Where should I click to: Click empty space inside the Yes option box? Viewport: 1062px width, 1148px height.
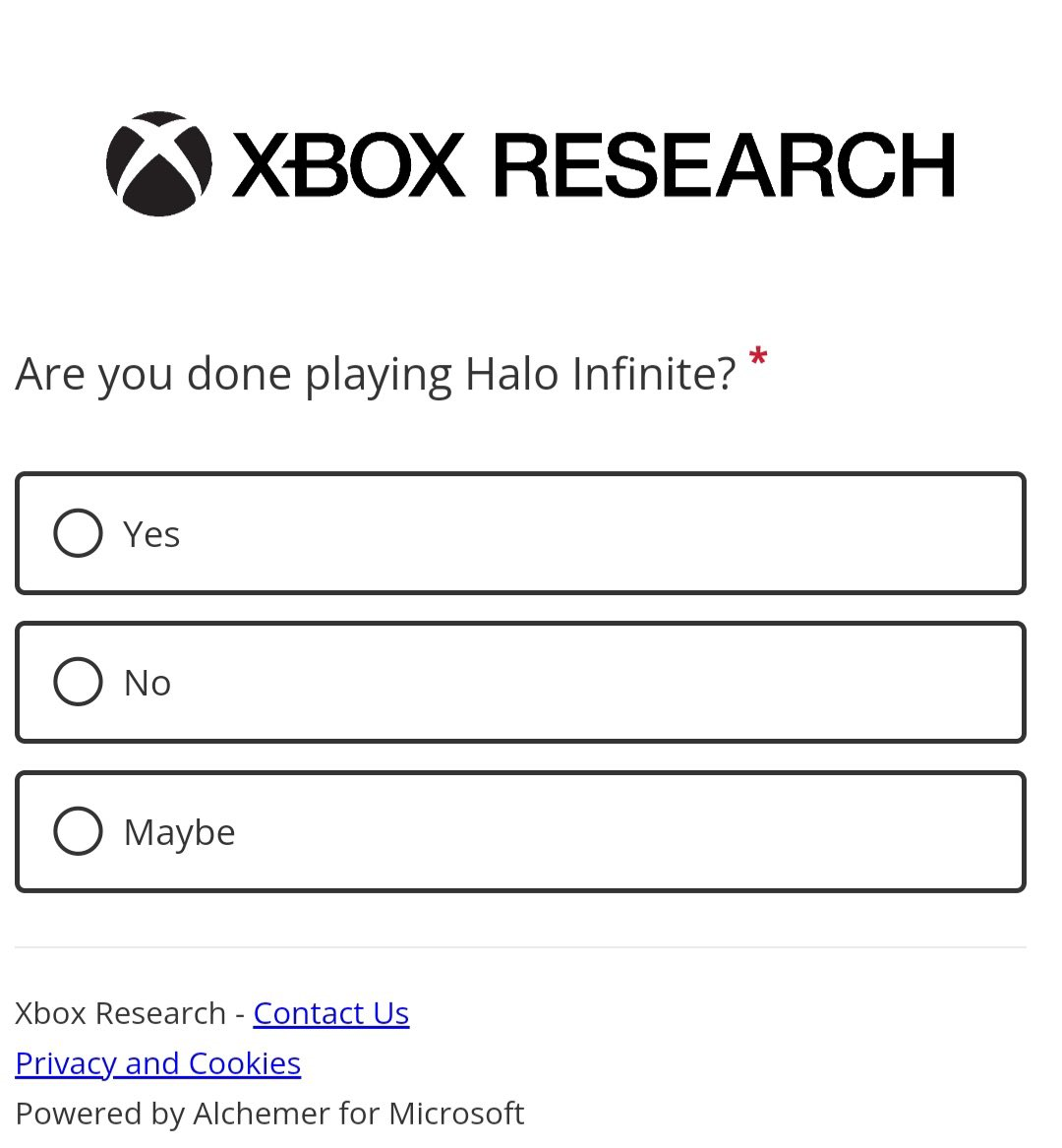610,533
